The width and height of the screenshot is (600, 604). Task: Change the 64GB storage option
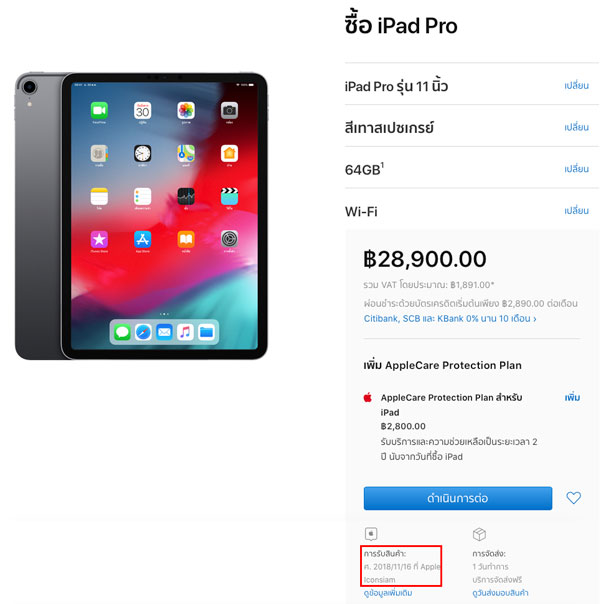pos(576,169)
